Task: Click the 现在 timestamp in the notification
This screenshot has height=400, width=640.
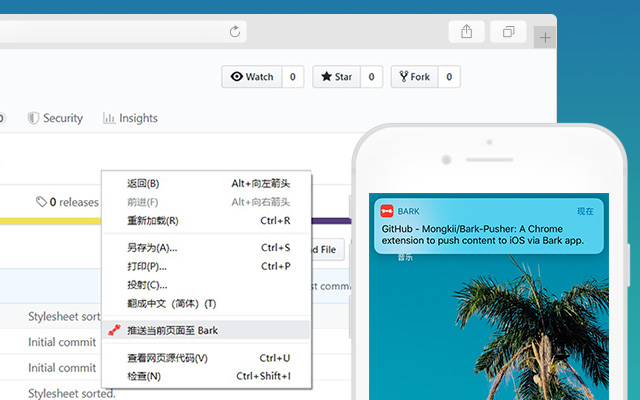Action: point(585,211)
